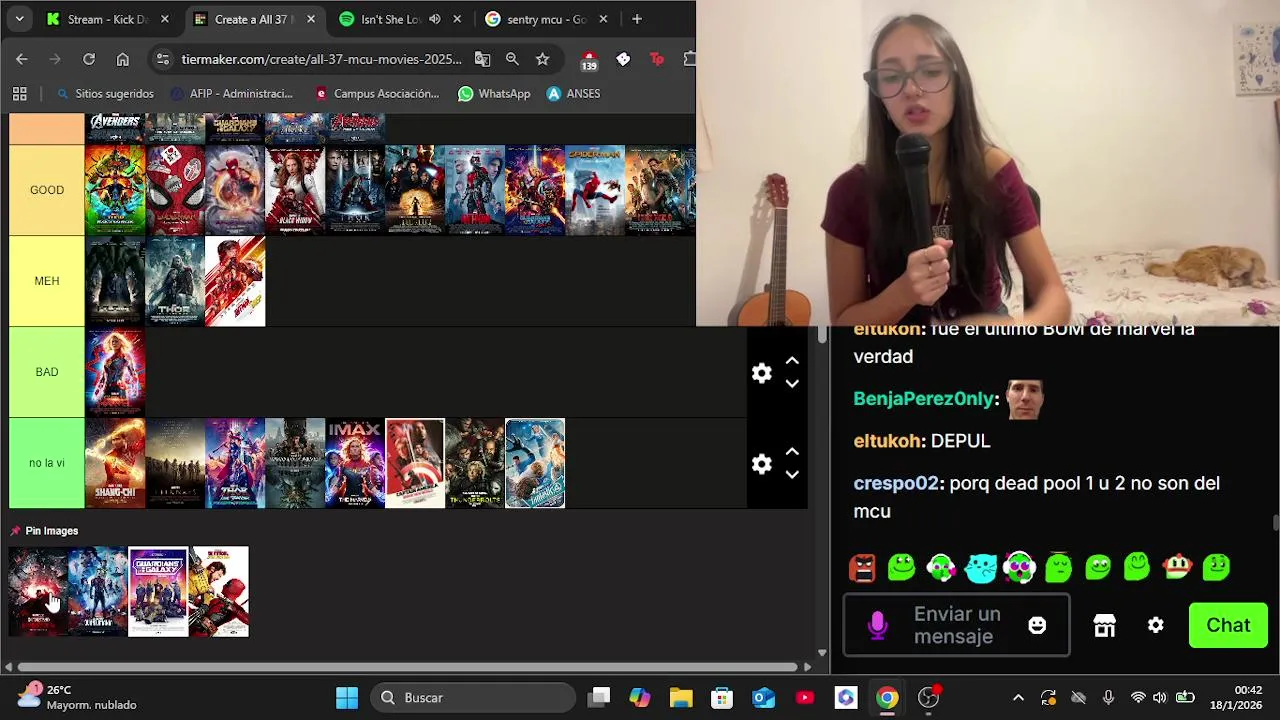Click the taskbar 'Buscar' search box

tap(474, 697)
